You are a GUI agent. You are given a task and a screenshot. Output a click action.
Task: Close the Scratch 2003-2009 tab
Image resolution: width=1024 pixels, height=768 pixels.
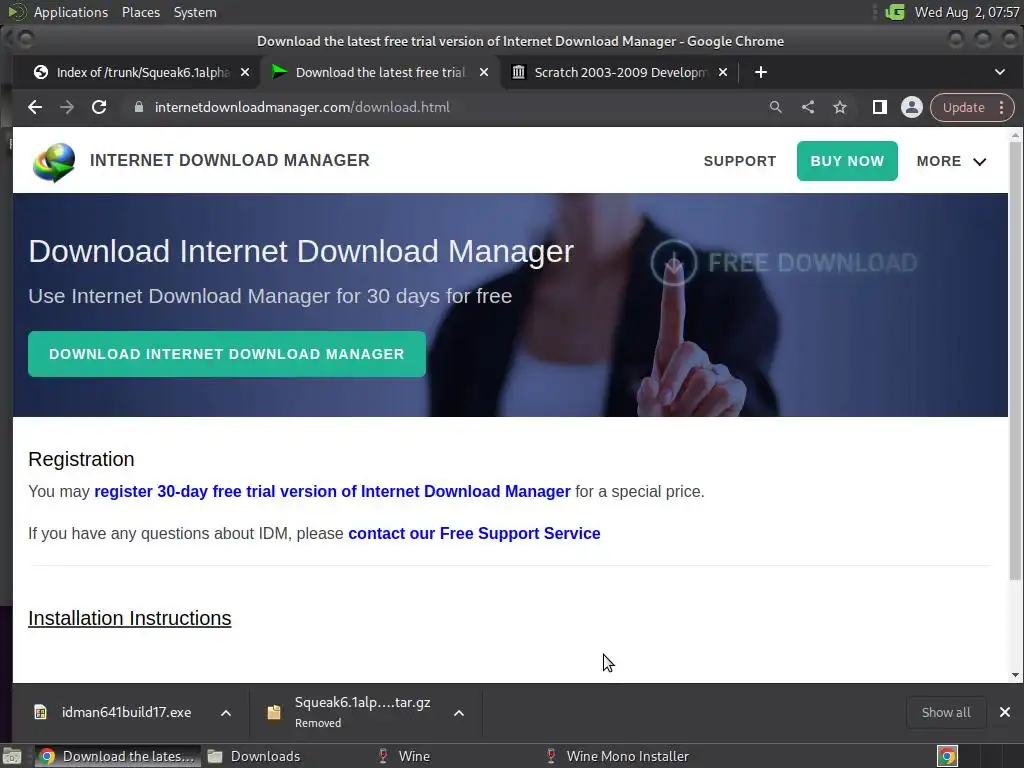click(723, 72)
